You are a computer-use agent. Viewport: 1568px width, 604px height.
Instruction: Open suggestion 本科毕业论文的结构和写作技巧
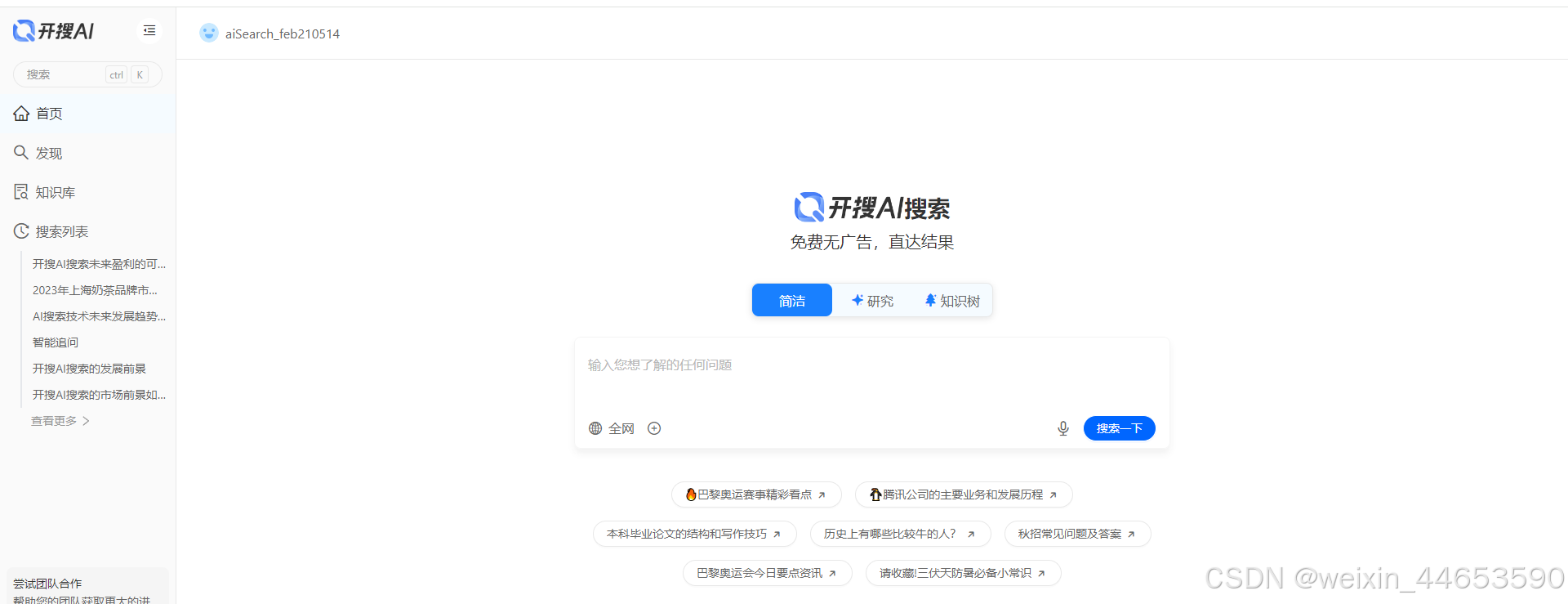(x=695, y=534)
